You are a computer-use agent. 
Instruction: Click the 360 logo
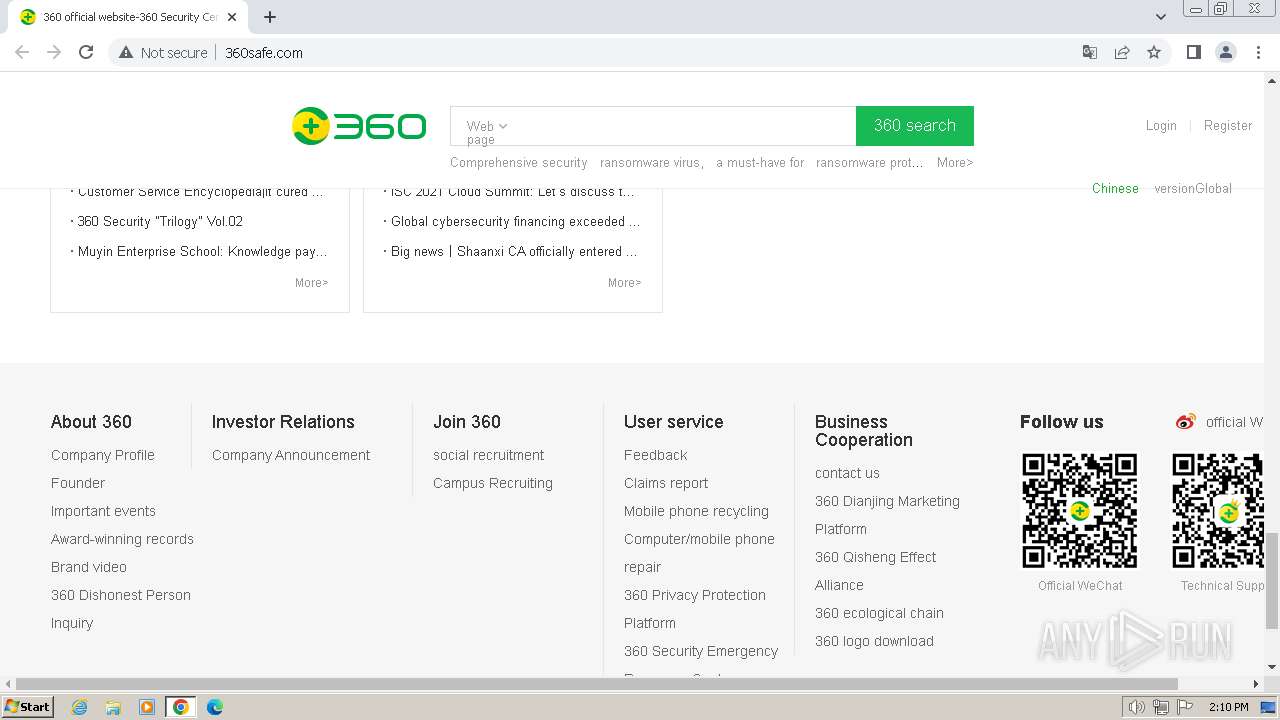tap(359, 126)
